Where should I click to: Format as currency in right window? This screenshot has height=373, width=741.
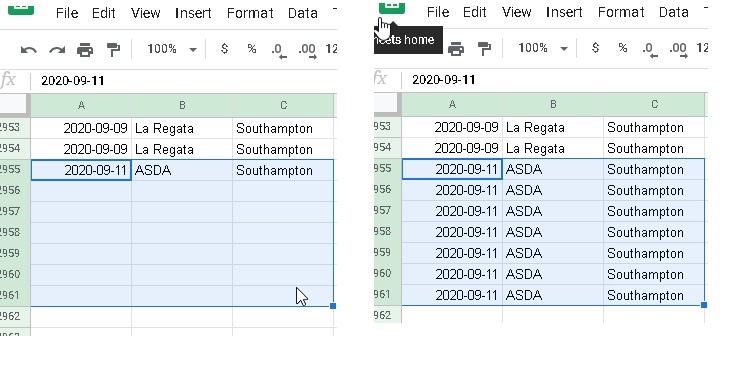[x=595, y=48]
